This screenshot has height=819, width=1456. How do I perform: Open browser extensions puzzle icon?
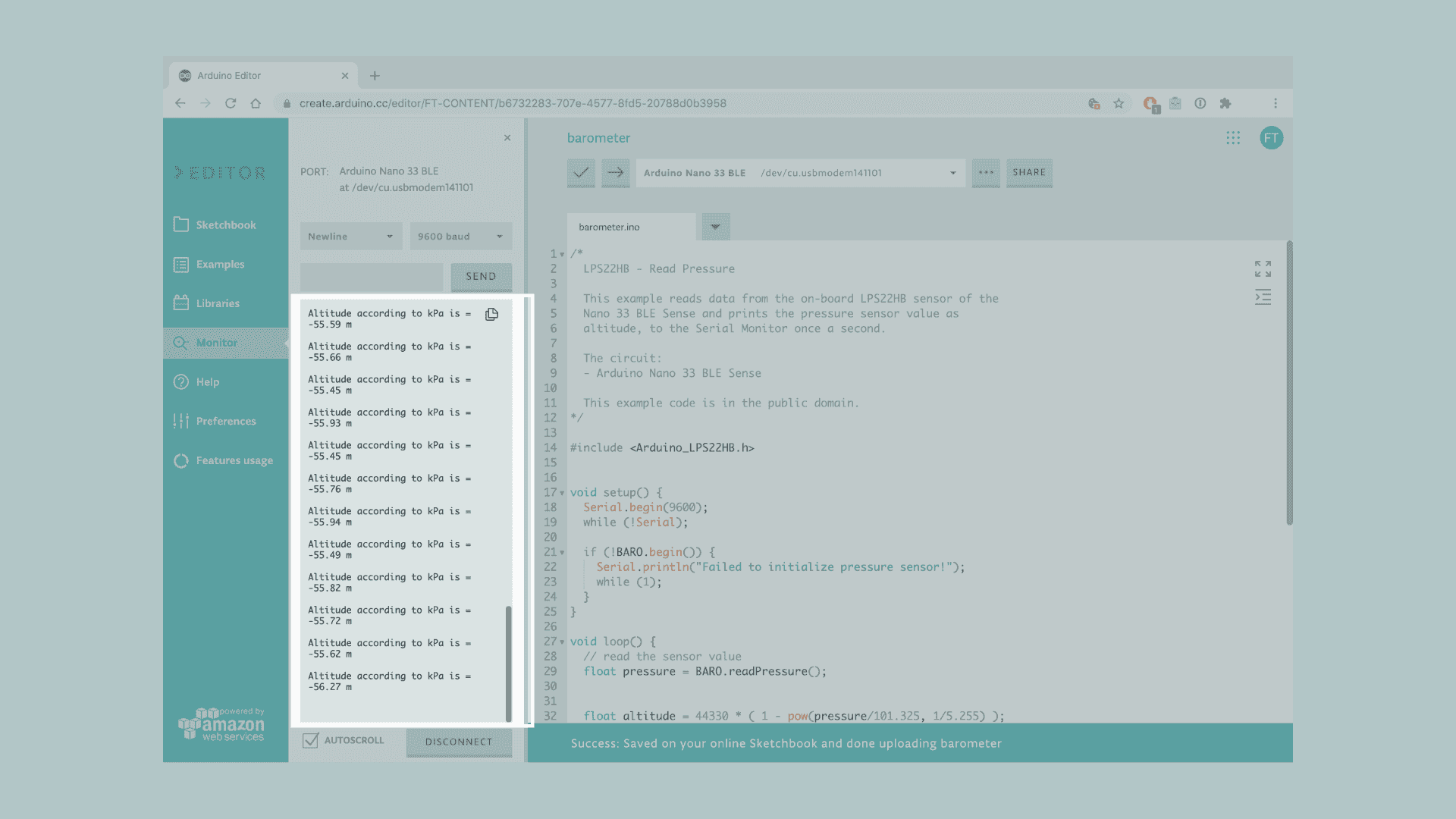[x=1225, y=104]
